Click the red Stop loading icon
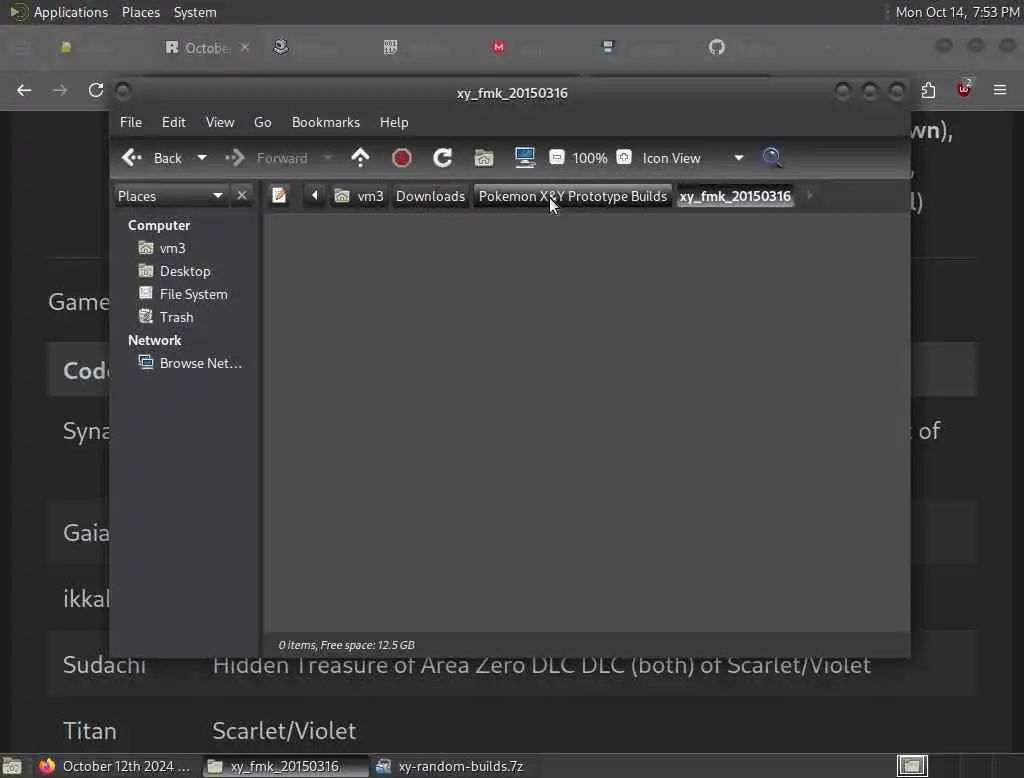The height and width of the screenshot is (778, 1024). pyautogui.click(x=402, y=158)
